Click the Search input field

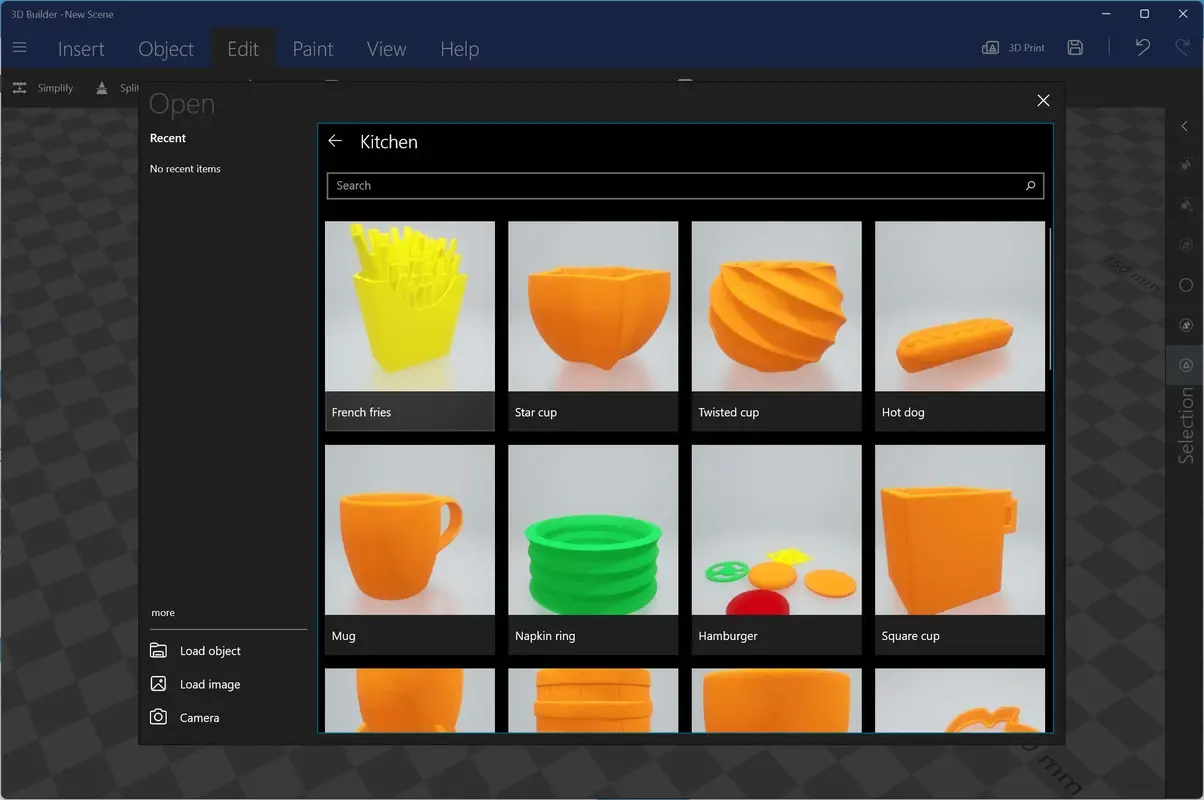(x=600, y=185)
